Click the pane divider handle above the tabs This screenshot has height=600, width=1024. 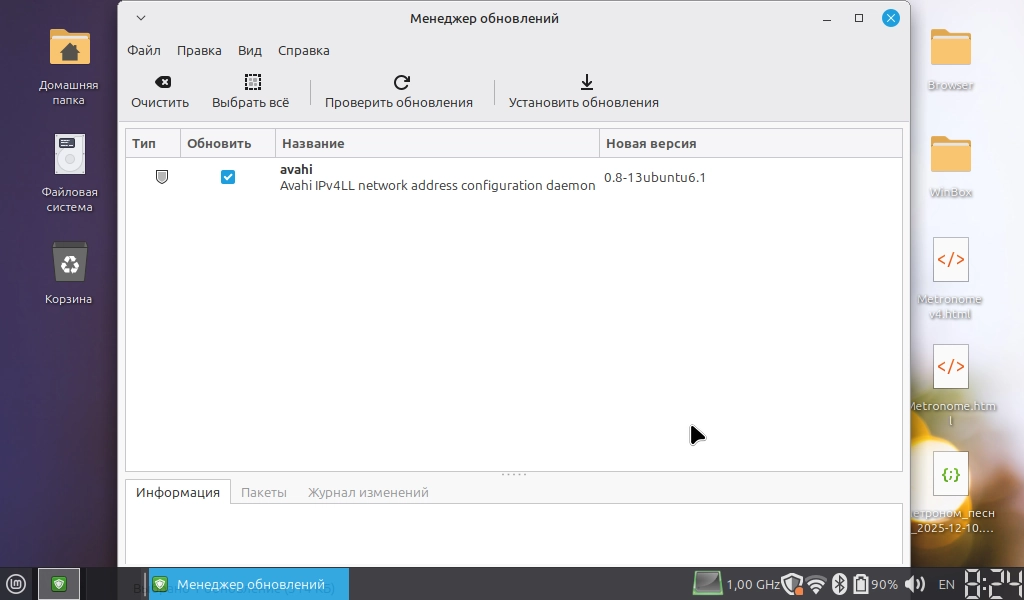click(514, 475)
